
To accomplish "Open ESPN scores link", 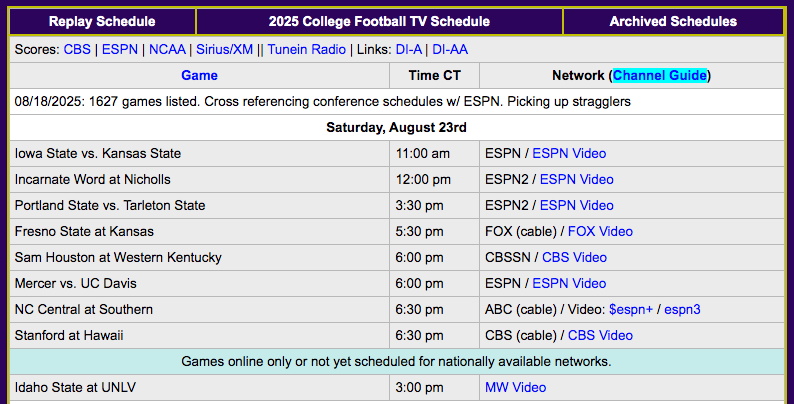I will coord(120,49).
